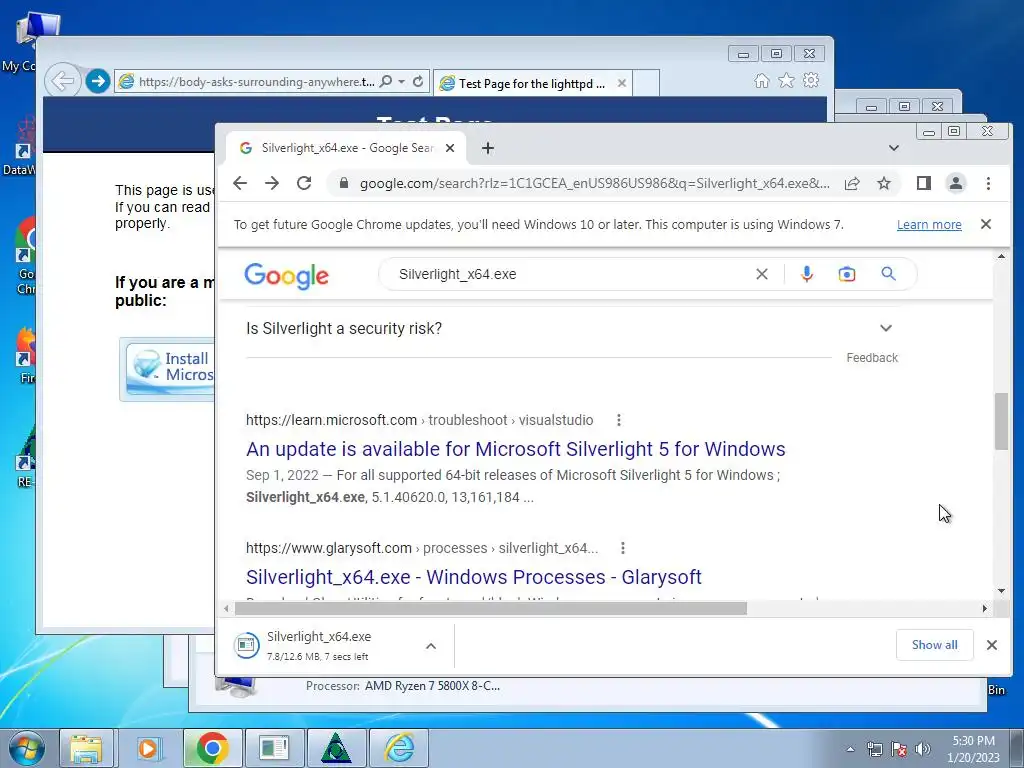Share this page using Chrome's share icon

tap(852, 184)
